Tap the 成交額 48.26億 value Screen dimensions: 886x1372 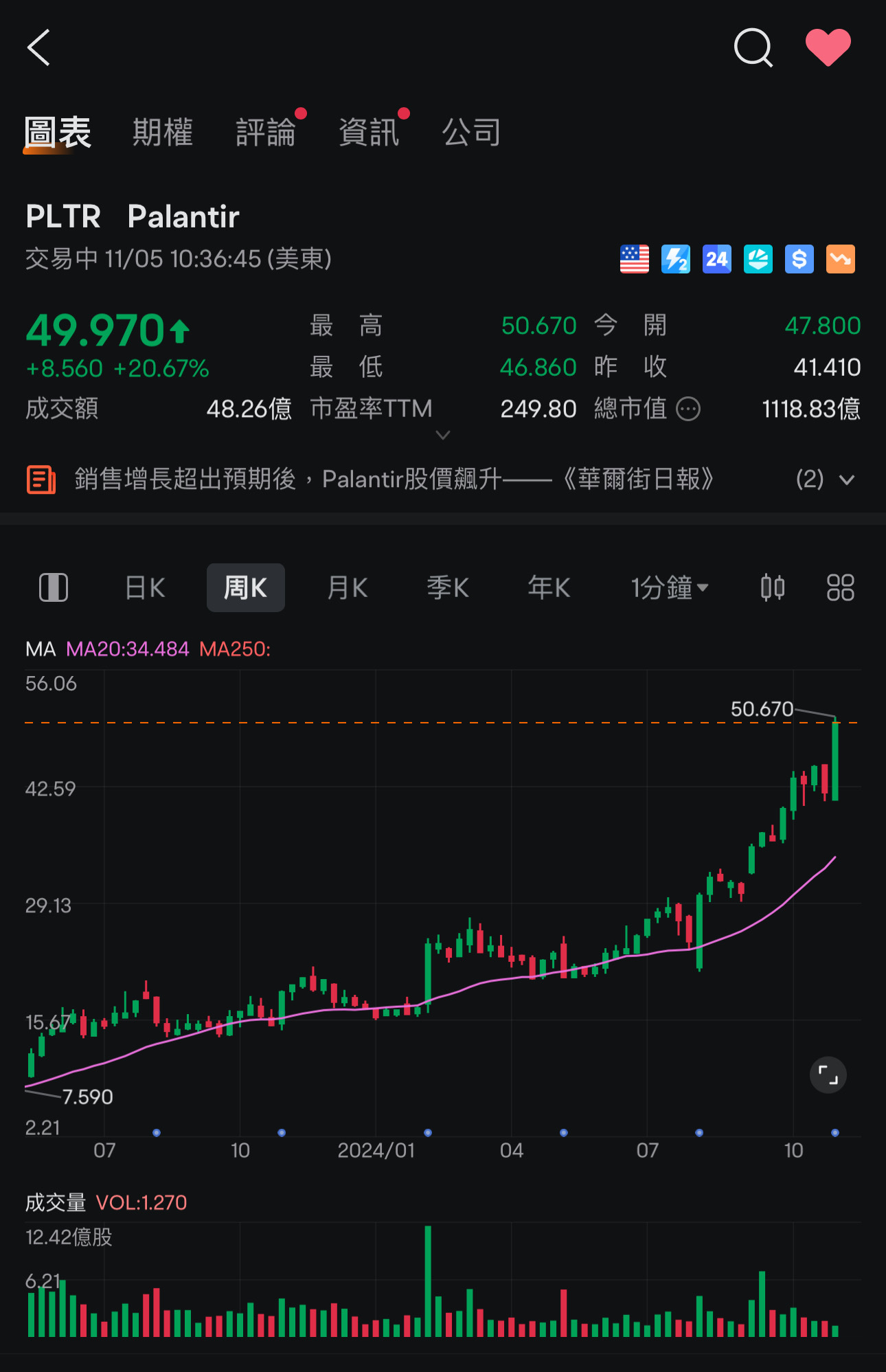coord(249,409)
